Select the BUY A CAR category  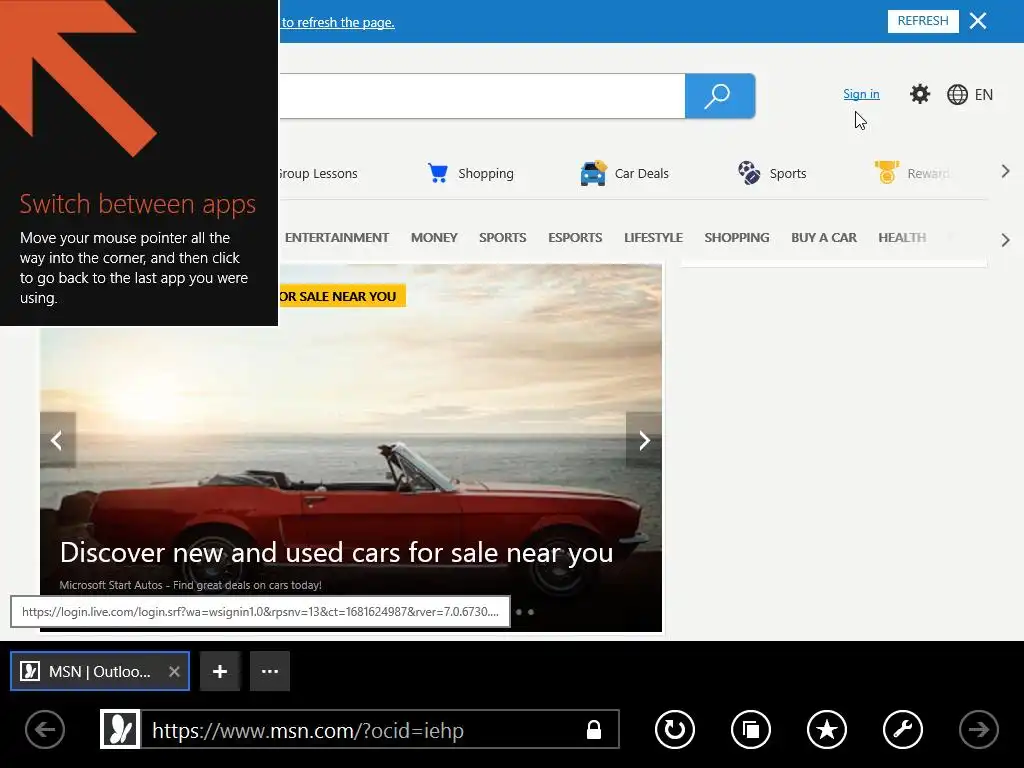(x=824, y=238)
